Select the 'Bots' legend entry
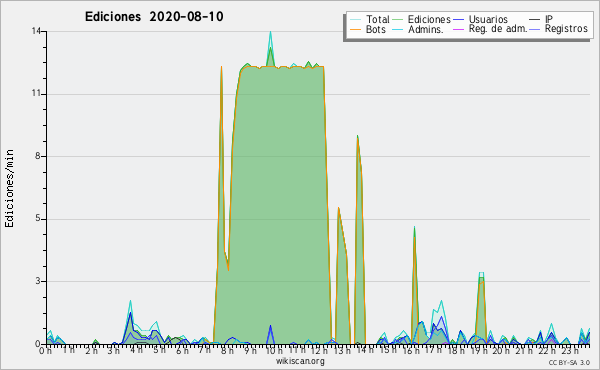The image size is (600, 370). pos(376,29)
